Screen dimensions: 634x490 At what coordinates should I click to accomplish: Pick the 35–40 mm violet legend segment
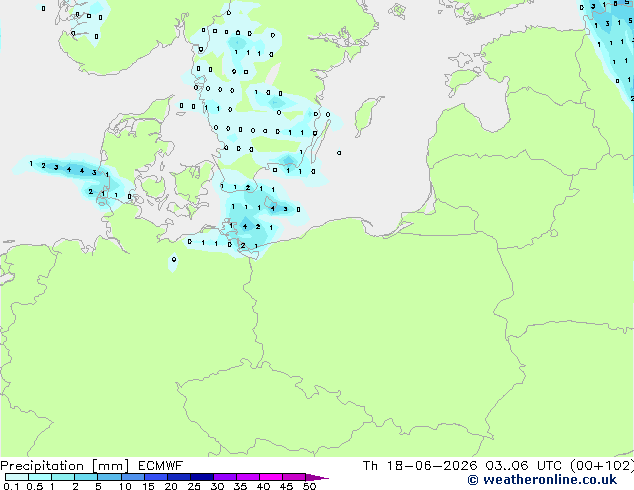247,477
